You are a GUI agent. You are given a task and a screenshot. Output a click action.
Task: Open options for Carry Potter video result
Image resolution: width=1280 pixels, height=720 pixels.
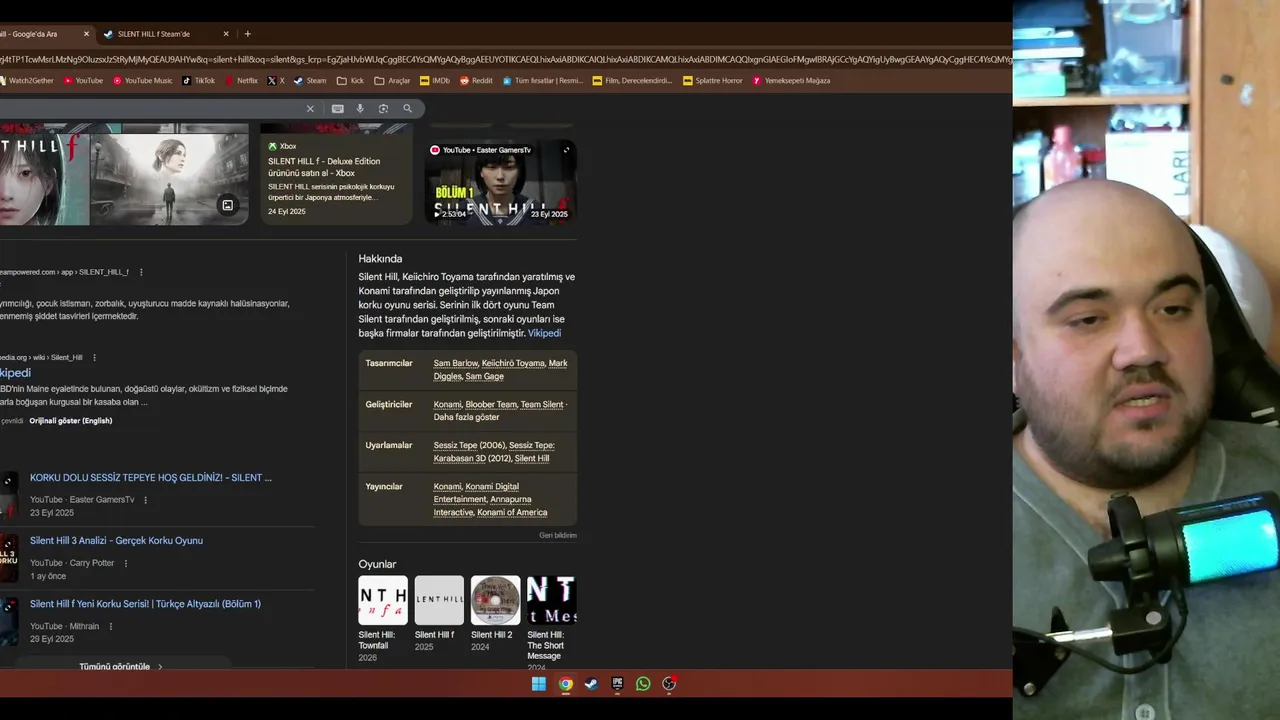tap(125, 563)
